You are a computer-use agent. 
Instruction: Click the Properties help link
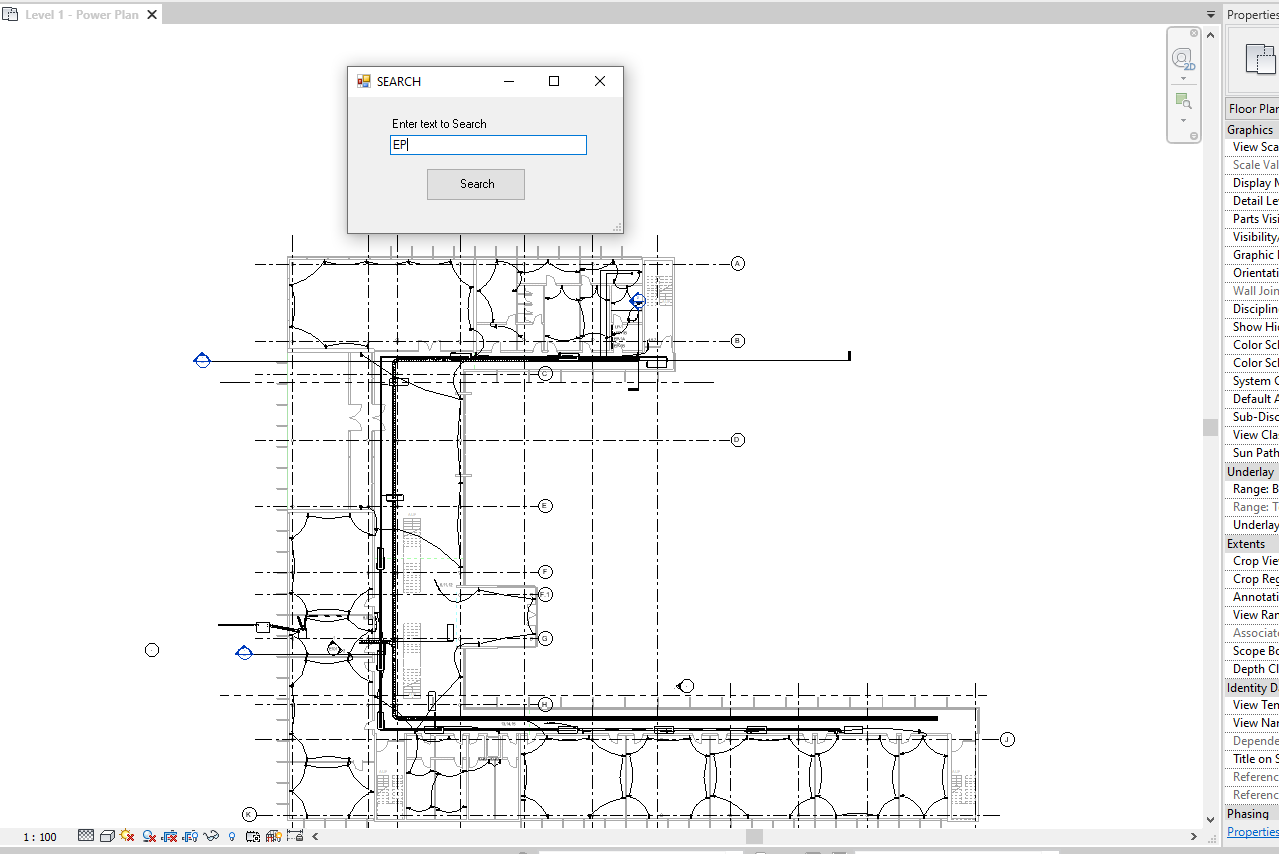click(x=1252, y=832)
